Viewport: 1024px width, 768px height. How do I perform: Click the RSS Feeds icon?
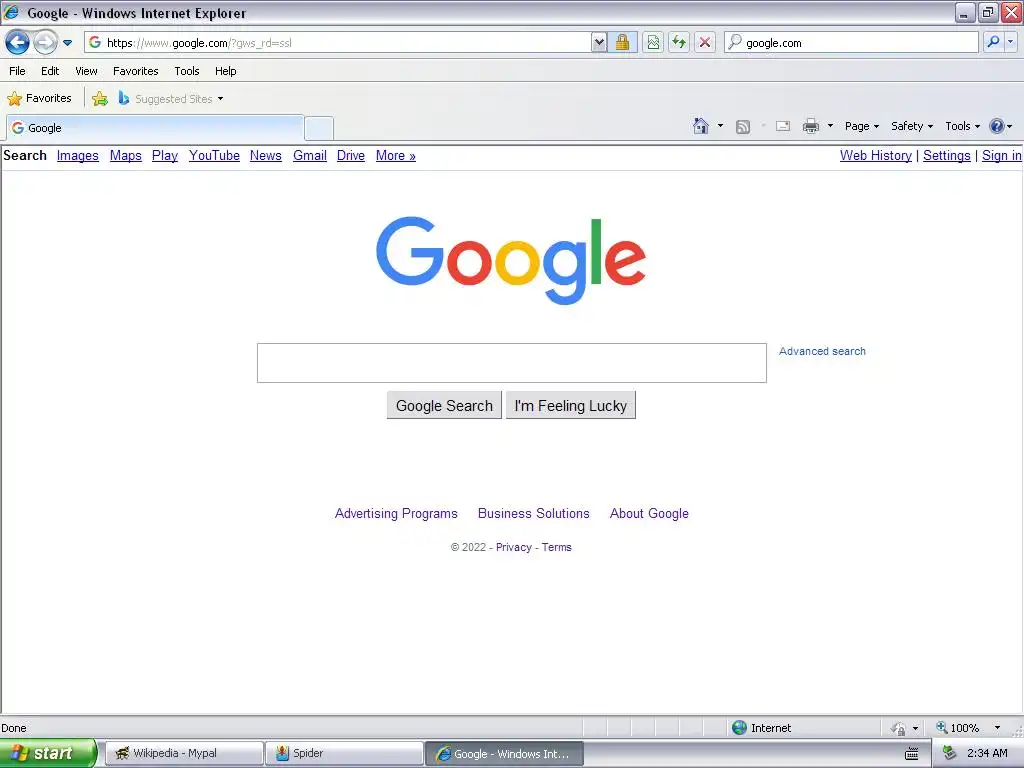coord(743,127)
